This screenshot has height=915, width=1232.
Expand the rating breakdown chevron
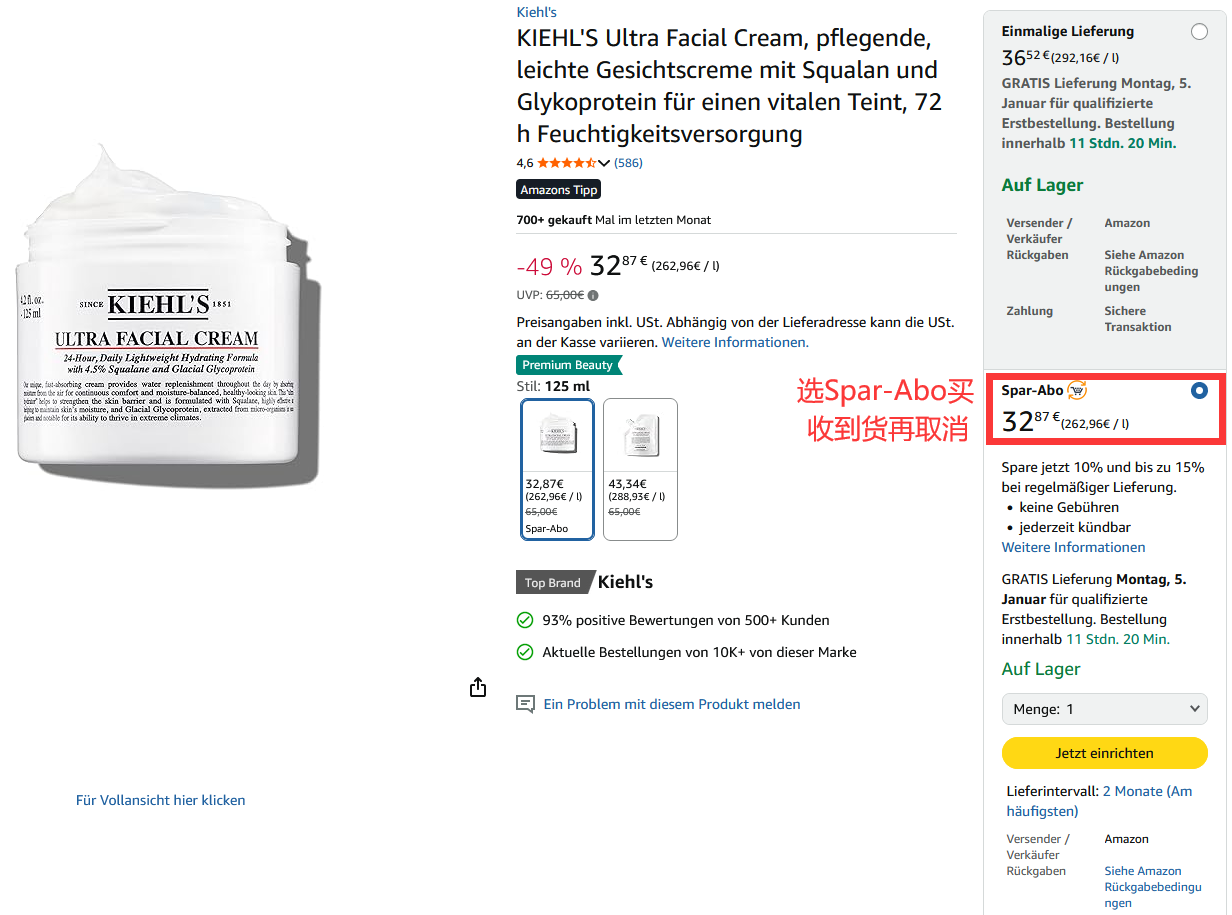(605, 163)
